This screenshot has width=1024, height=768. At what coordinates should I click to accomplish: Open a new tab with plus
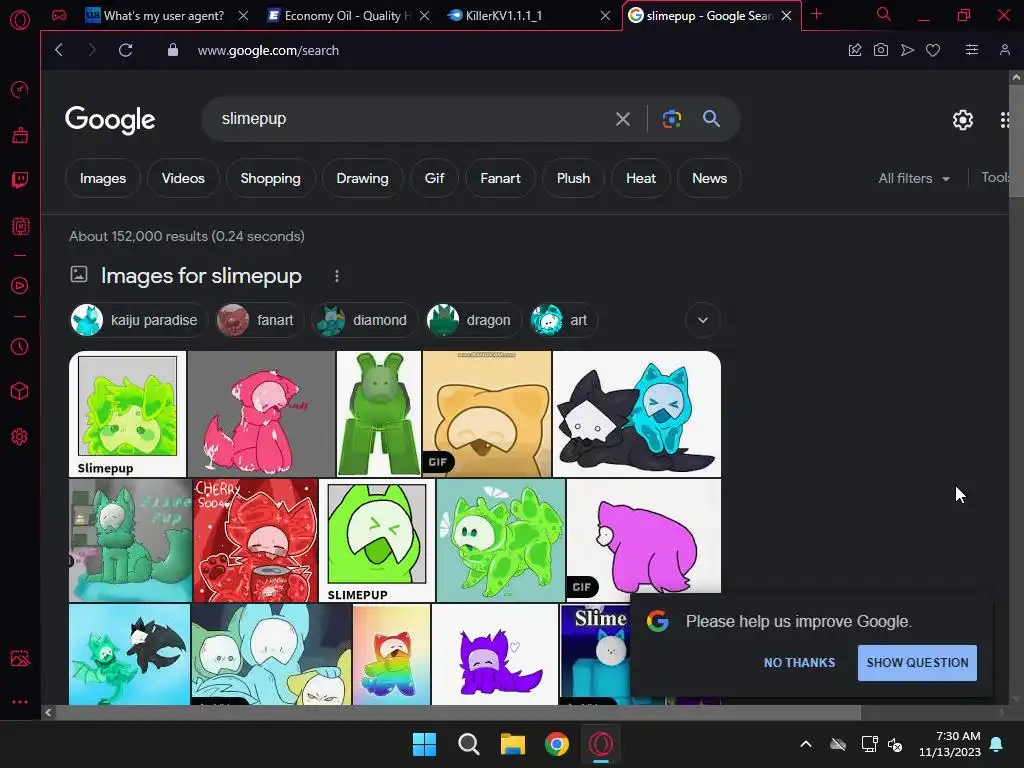click(816, 14)
